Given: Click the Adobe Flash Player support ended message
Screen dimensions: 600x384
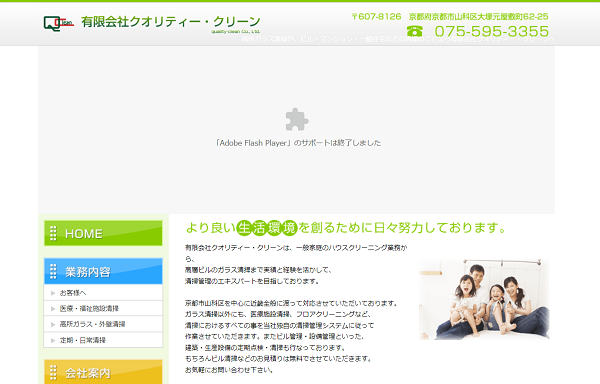Looking at the screenshot, I should coord(298,143).
